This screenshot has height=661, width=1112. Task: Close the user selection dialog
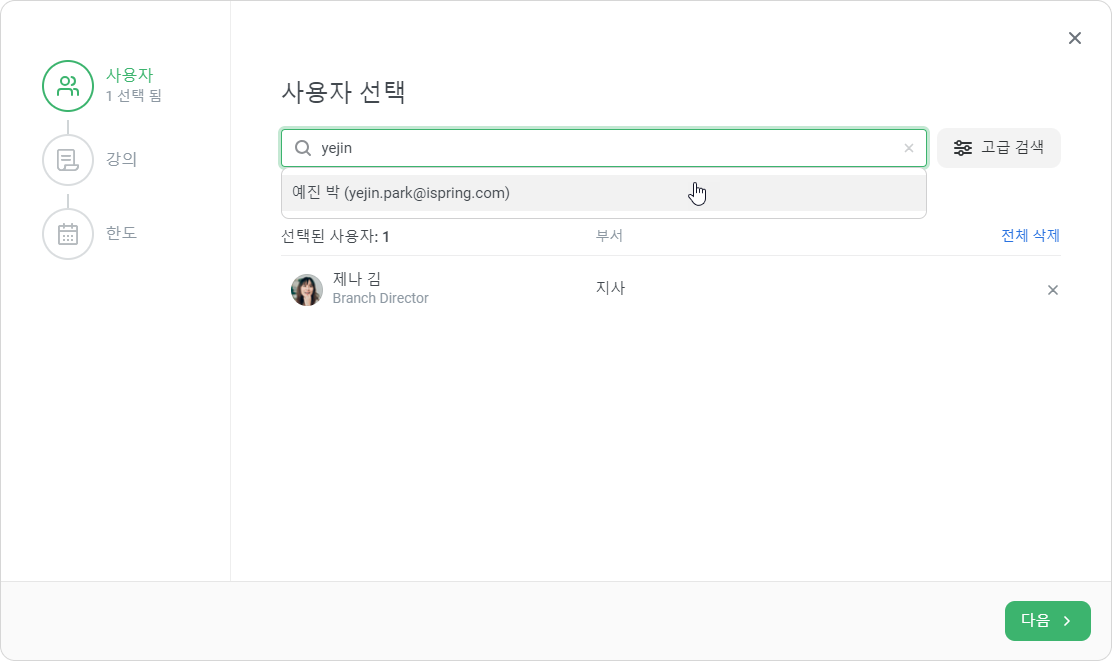[1075, 38]
